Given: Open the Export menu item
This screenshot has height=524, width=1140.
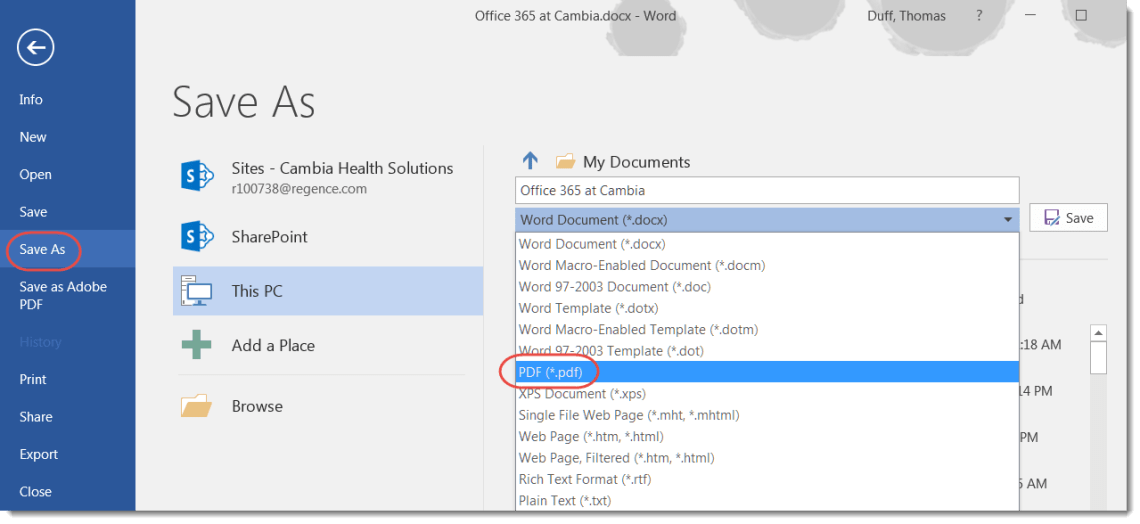Looking at the screenshot, I should coord(39,454).
